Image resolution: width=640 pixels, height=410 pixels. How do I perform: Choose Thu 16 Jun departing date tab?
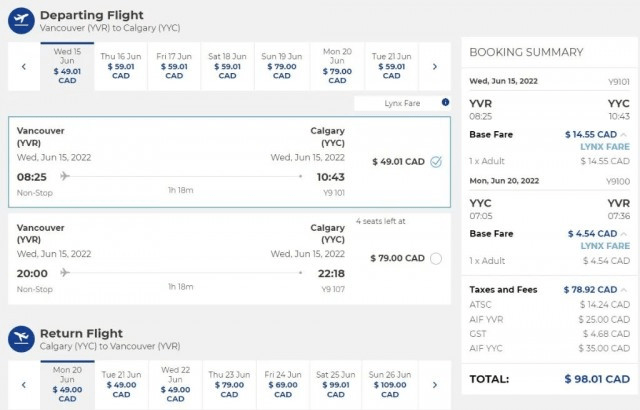pyautogui.click(x=121, y=67)
